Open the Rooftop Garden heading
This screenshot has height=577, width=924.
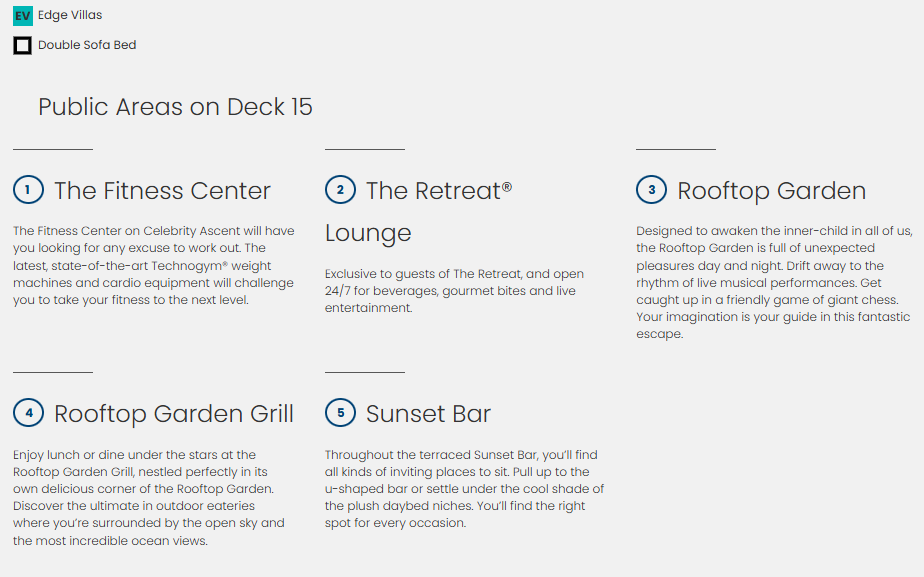click(771, 191)
